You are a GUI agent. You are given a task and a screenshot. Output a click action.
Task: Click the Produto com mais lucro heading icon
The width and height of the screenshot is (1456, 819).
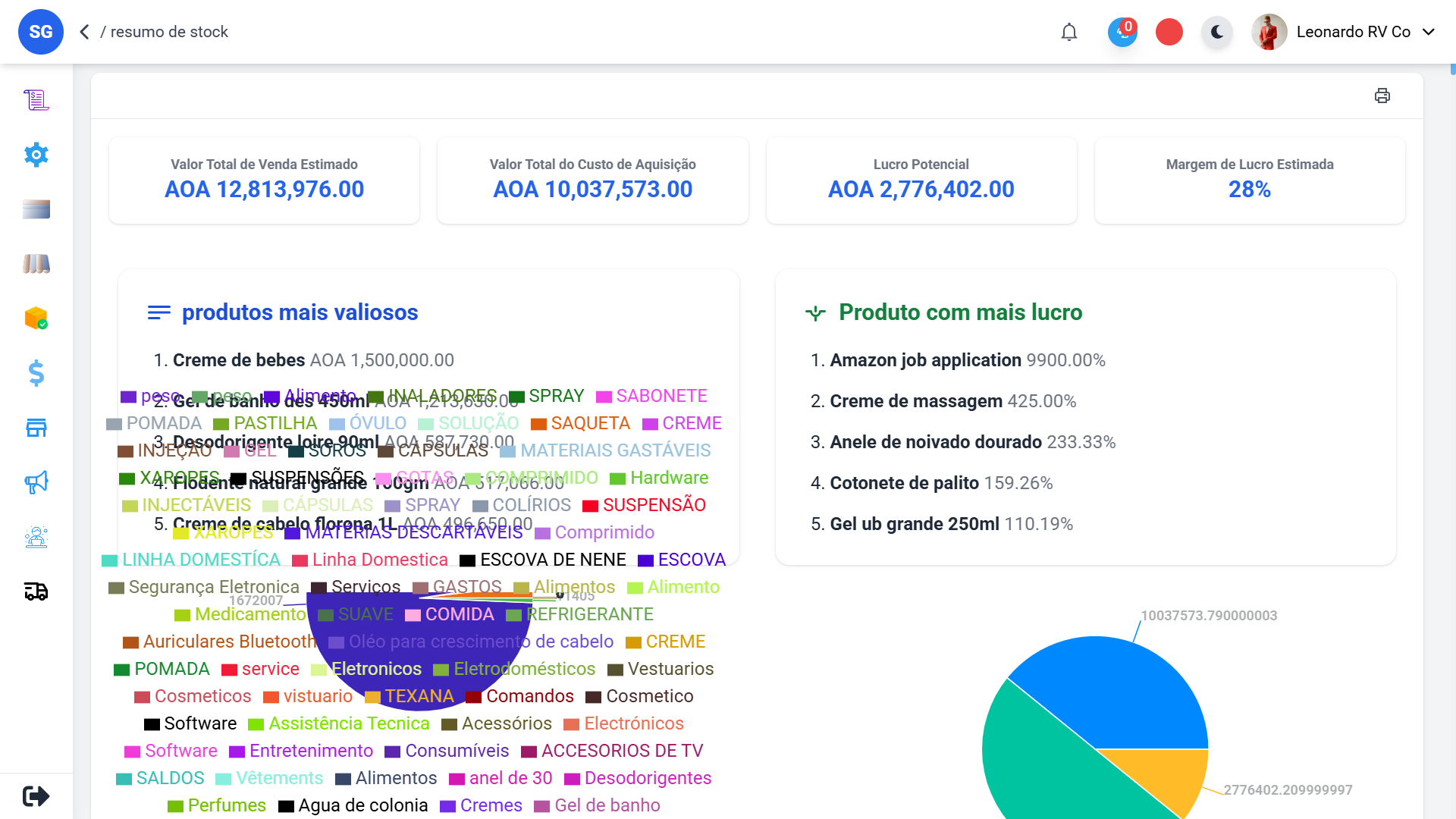coord(815,312)
